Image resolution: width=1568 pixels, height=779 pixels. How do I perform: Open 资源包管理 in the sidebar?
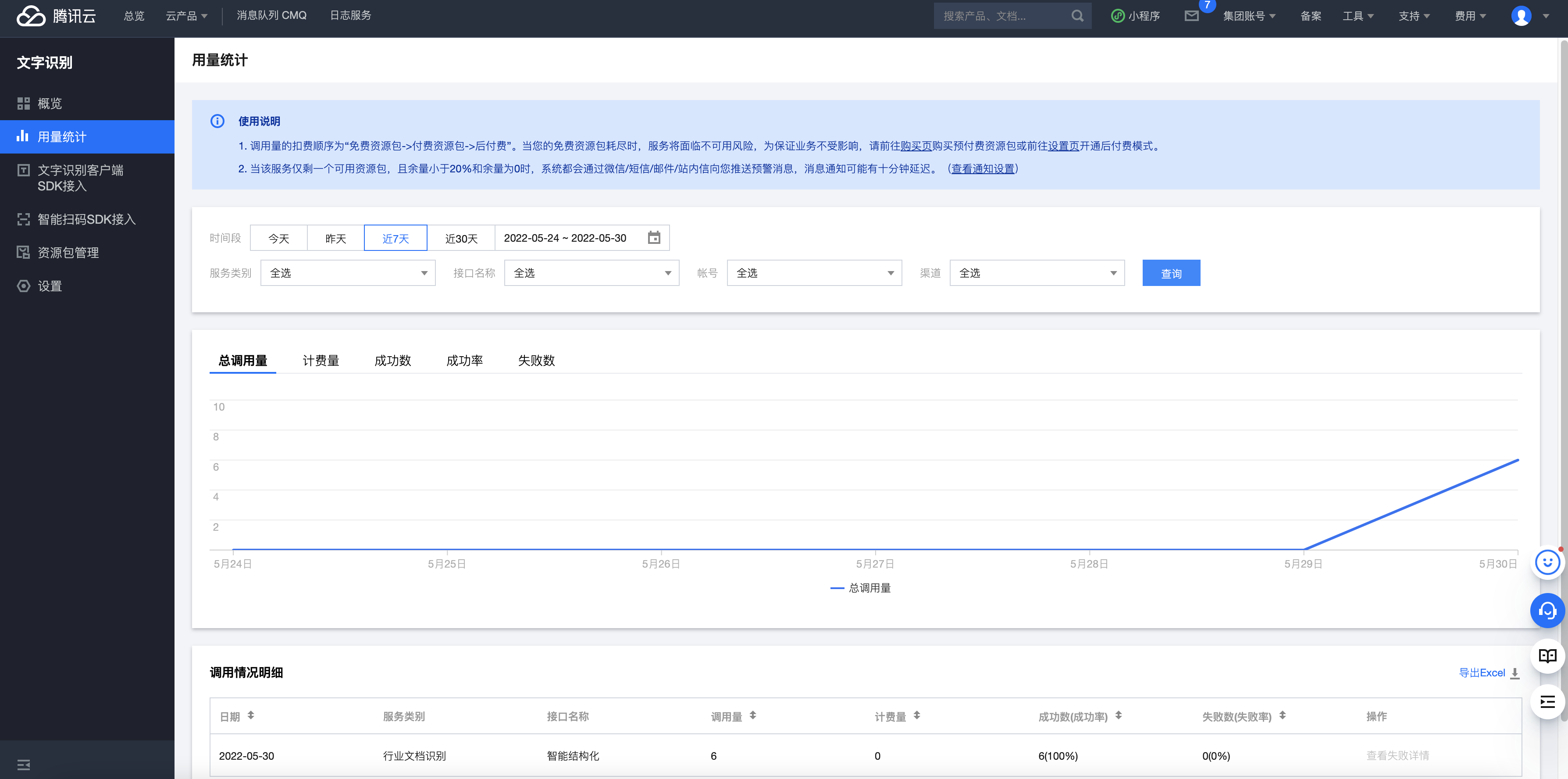click(x=68, y=253)
